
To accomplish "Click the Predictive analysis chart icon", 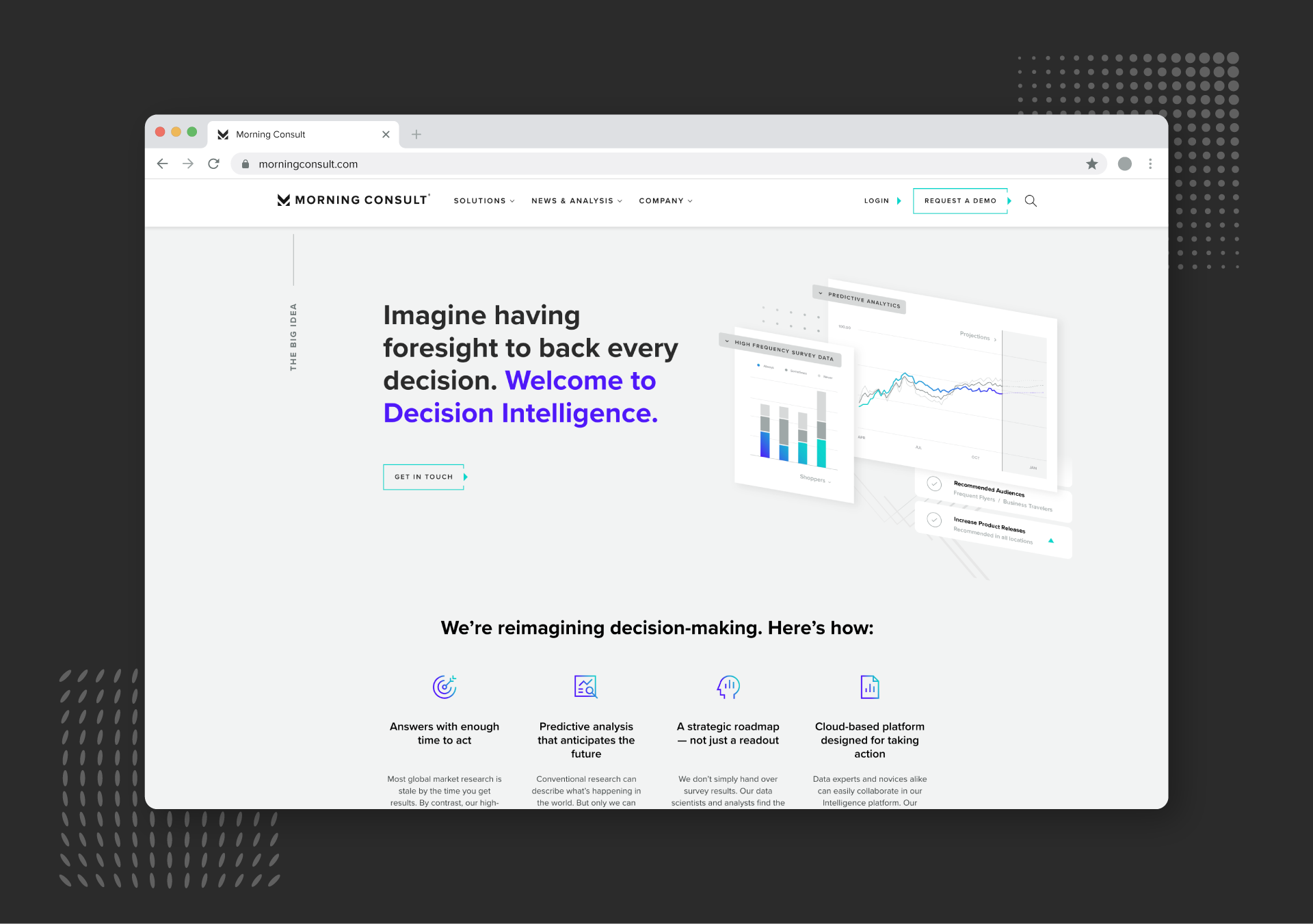I will [586, 687].
